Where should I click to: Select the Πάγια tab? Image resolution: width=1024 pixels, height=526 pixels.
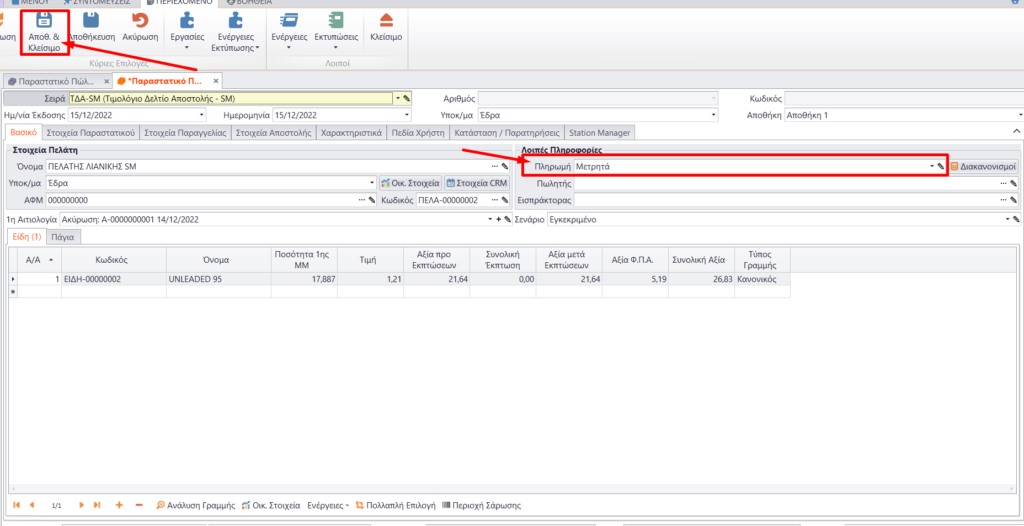click(x=65, y=237)
